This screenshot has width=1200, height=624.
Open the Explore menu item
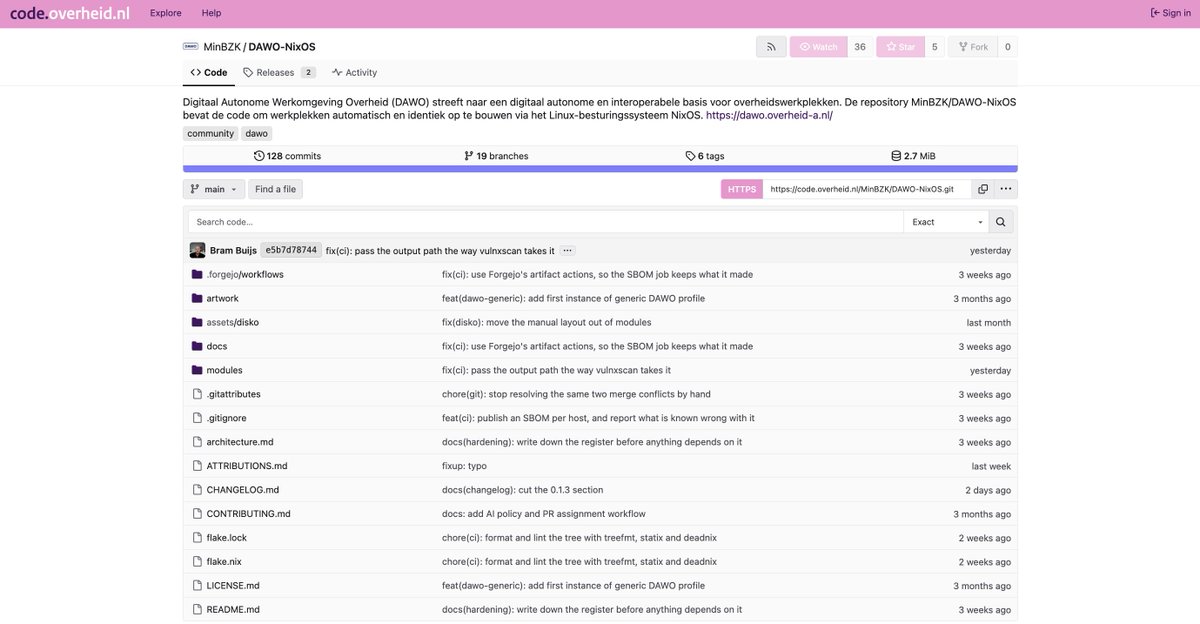(x=166, y=13)
